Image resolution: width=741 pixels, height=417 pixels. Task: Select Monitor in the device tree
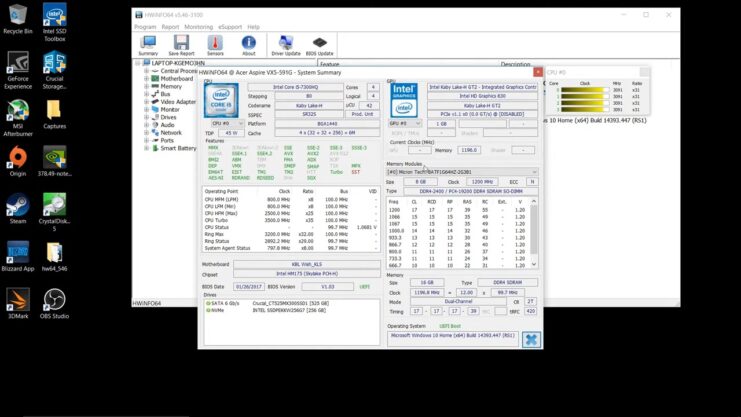(x=170, y=109)
